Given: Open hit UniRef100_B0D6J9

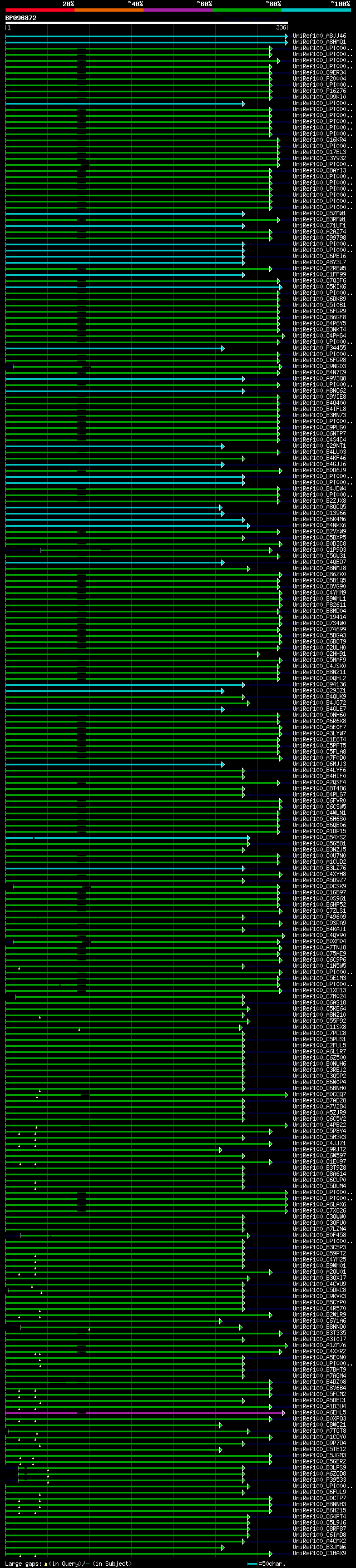Looking at the screenshot, I should 319,470.
